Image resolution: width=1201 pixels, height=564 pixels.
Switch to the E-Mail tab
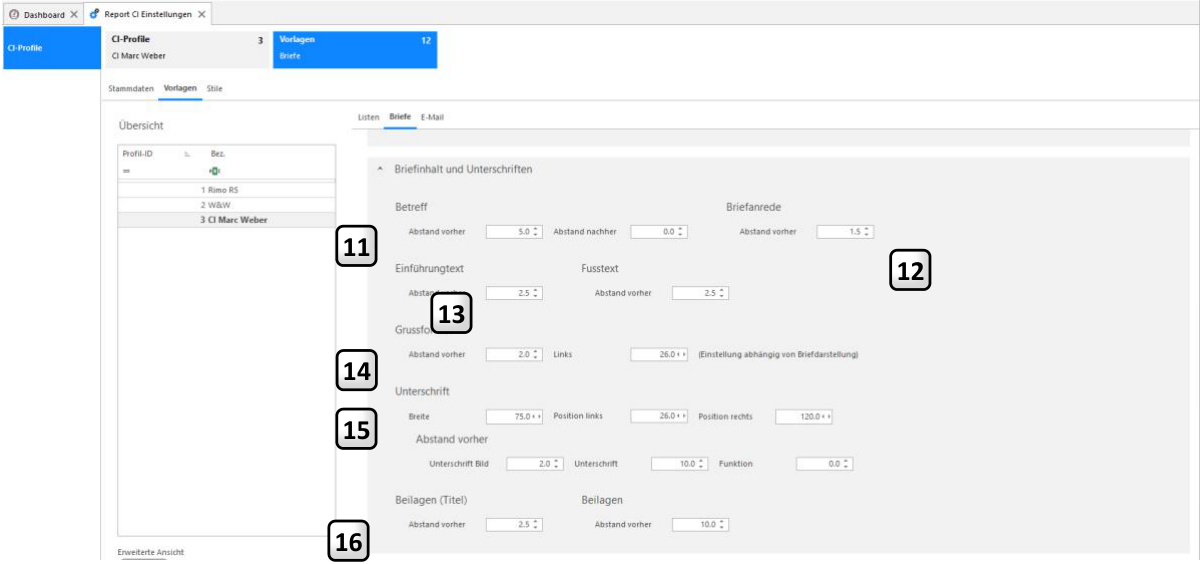[x=432, y=117]
